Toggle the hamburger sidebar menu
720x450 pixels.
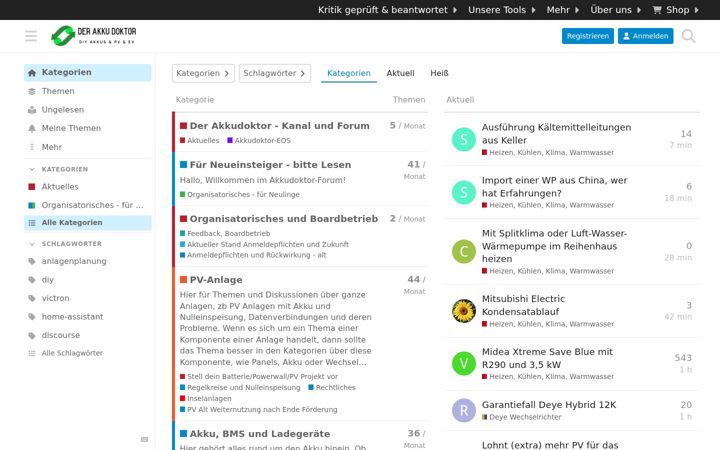tap(31, 36)
